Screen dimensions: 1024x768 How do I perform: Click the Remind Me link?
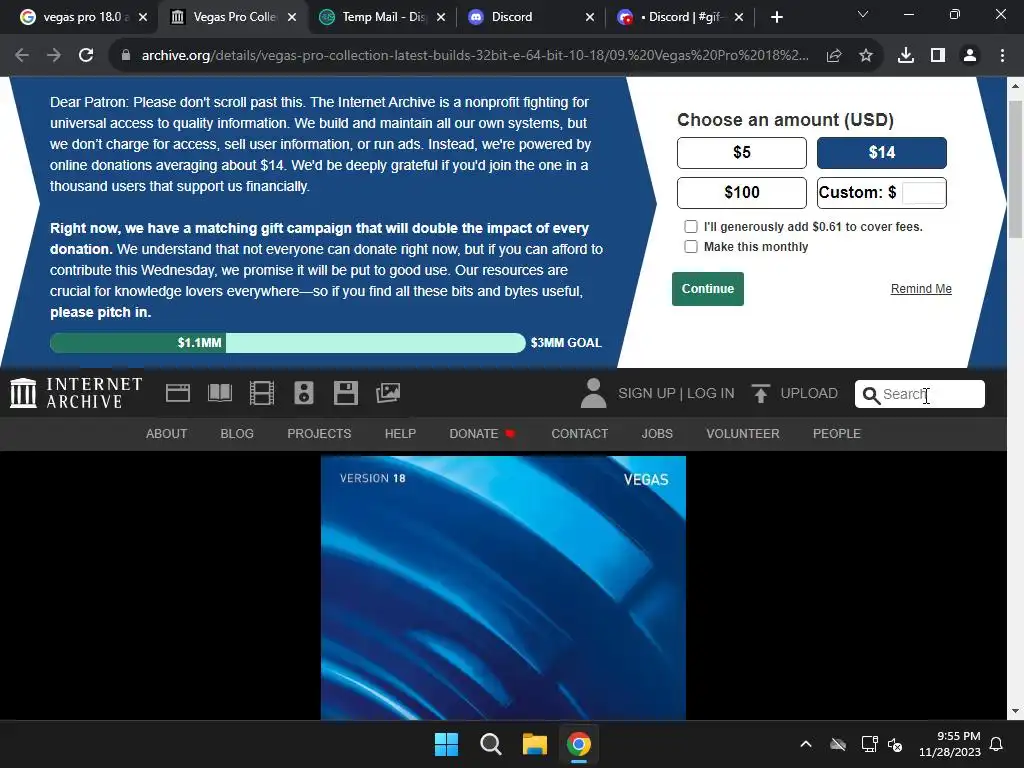(921, 289)
